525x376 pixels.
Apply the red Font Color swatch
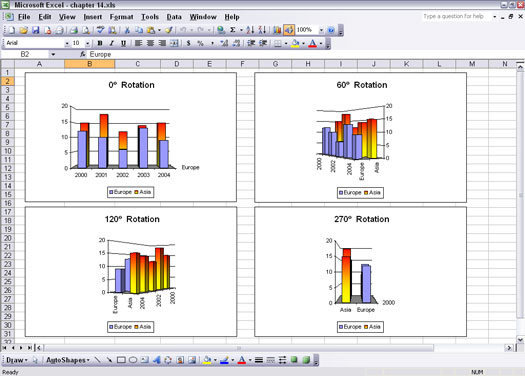312,43
